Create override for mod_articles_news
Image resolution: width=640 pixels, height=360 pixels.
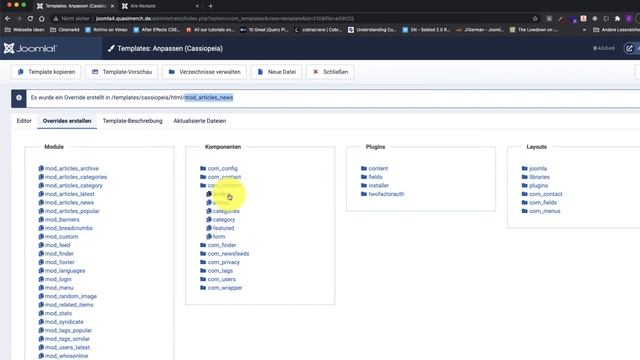coord(66,202)
